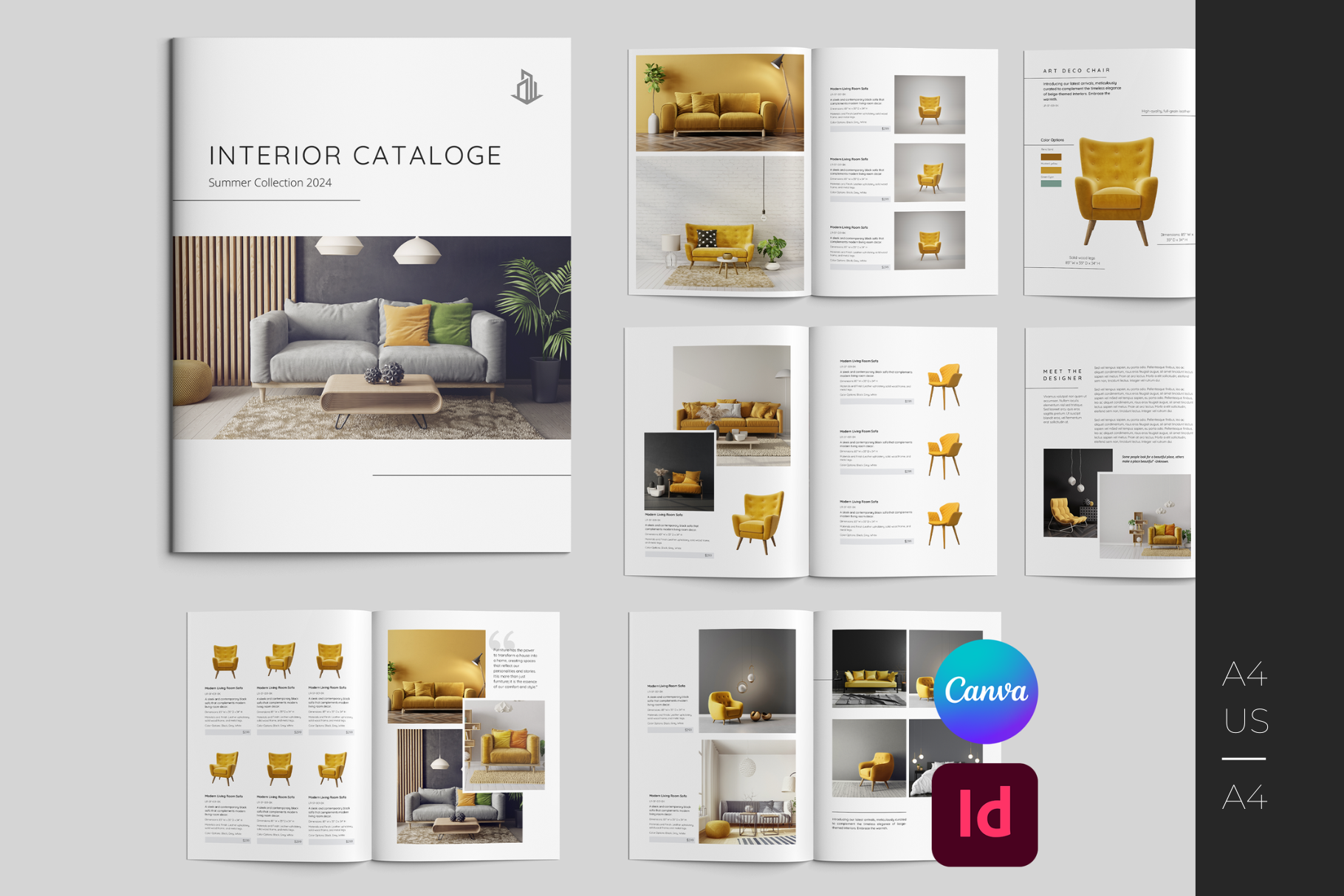Screen dimensions: 1344x896
Task: Click the large quotation mark graphic
Action: pyautogui.click(x=502, y=639)
